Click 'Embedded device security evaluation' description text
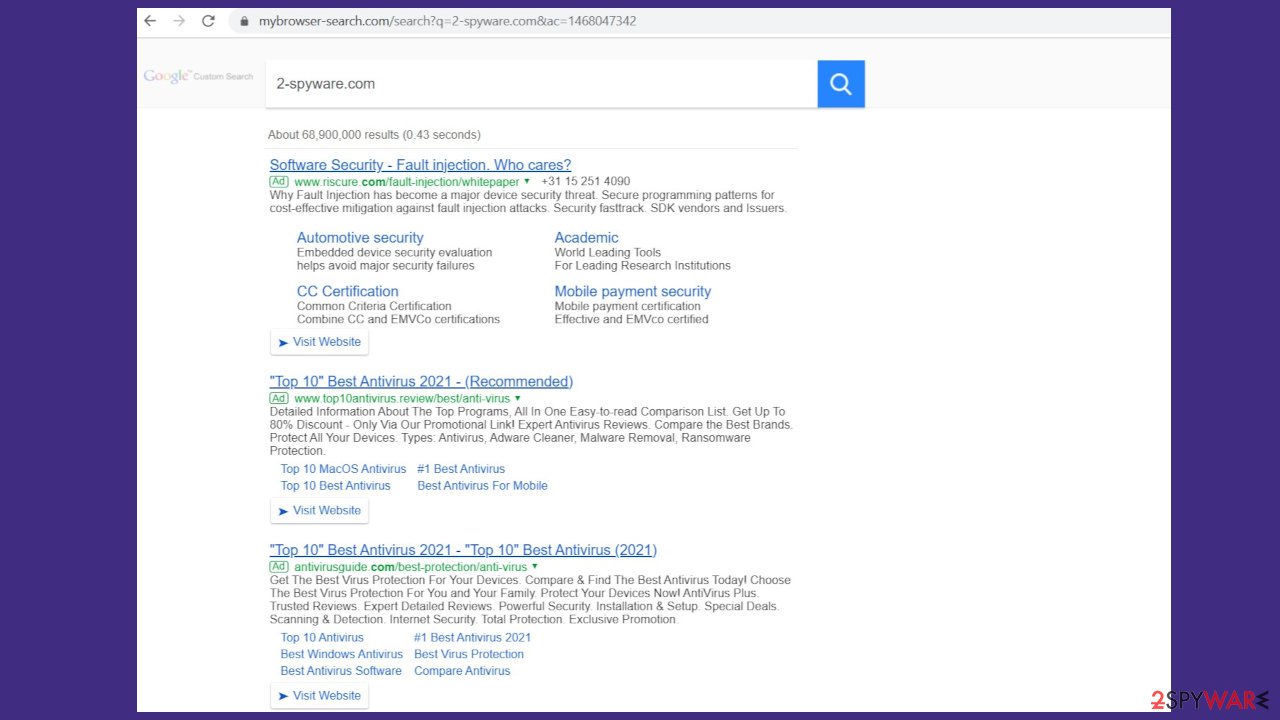Image resolution: width=1280 pixels, height=720 pixels. [x=395, y=252]
